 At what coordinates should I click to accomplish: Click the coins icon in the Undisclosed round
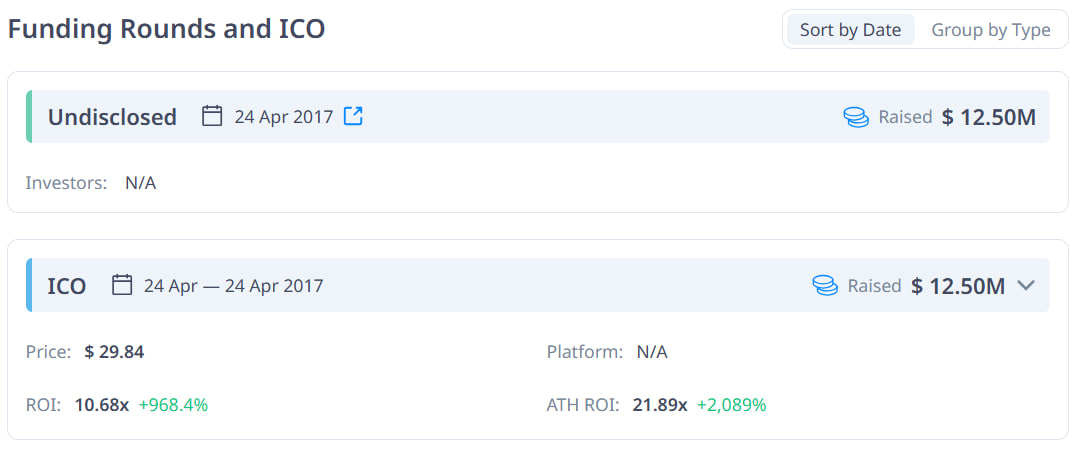point(856,117)
